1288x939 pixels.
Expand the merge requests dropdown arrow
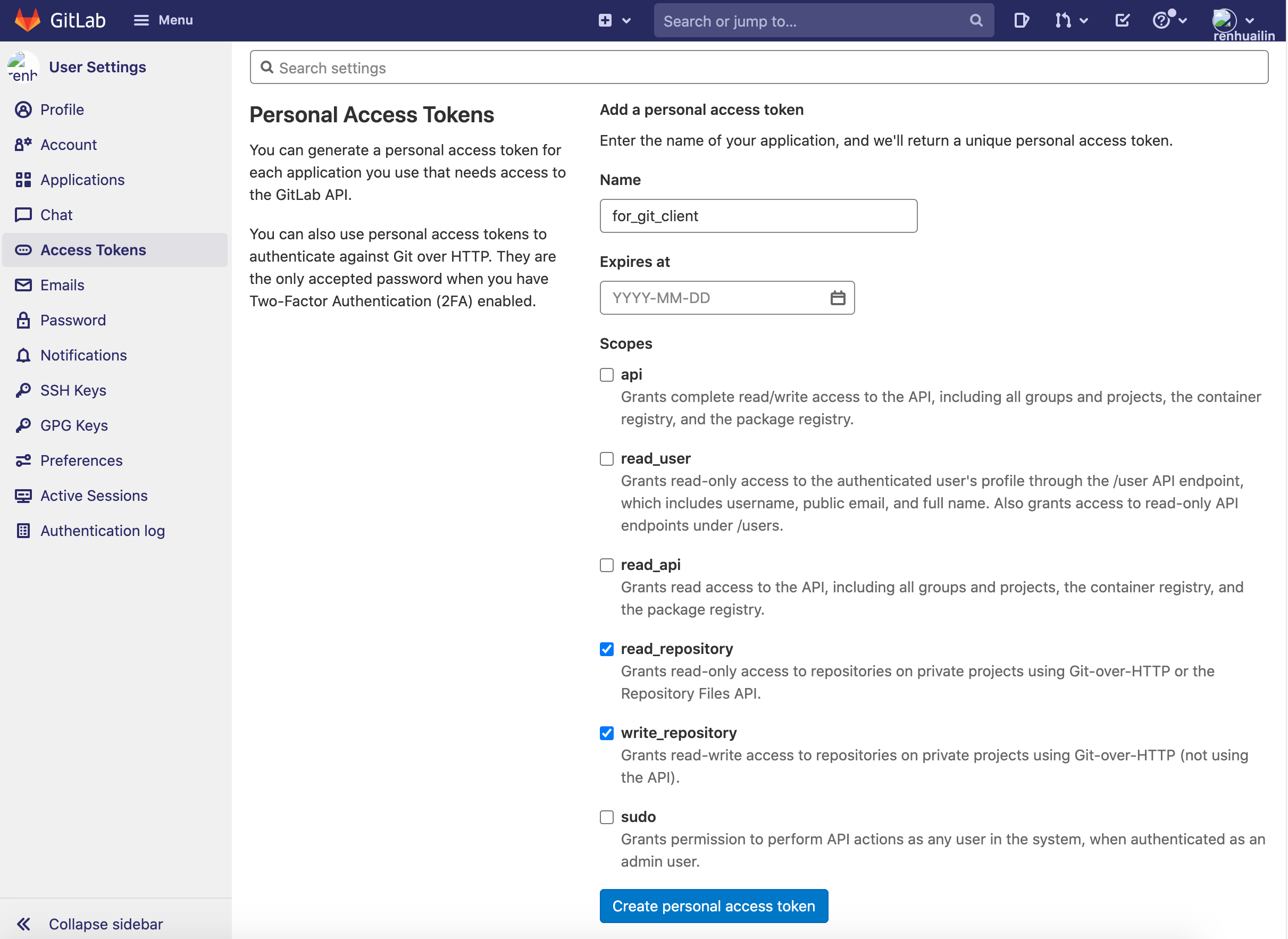click(1083, 21)
